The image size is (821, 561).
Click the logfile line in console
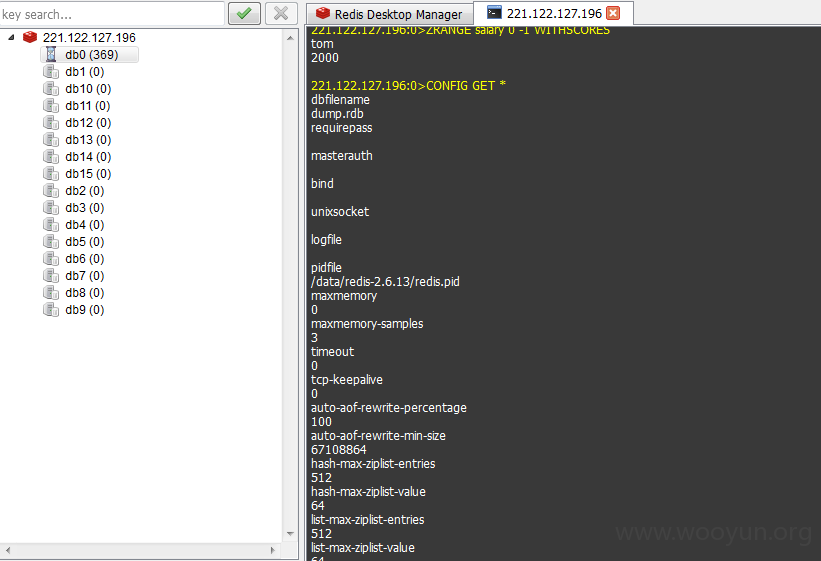point(326,239)
